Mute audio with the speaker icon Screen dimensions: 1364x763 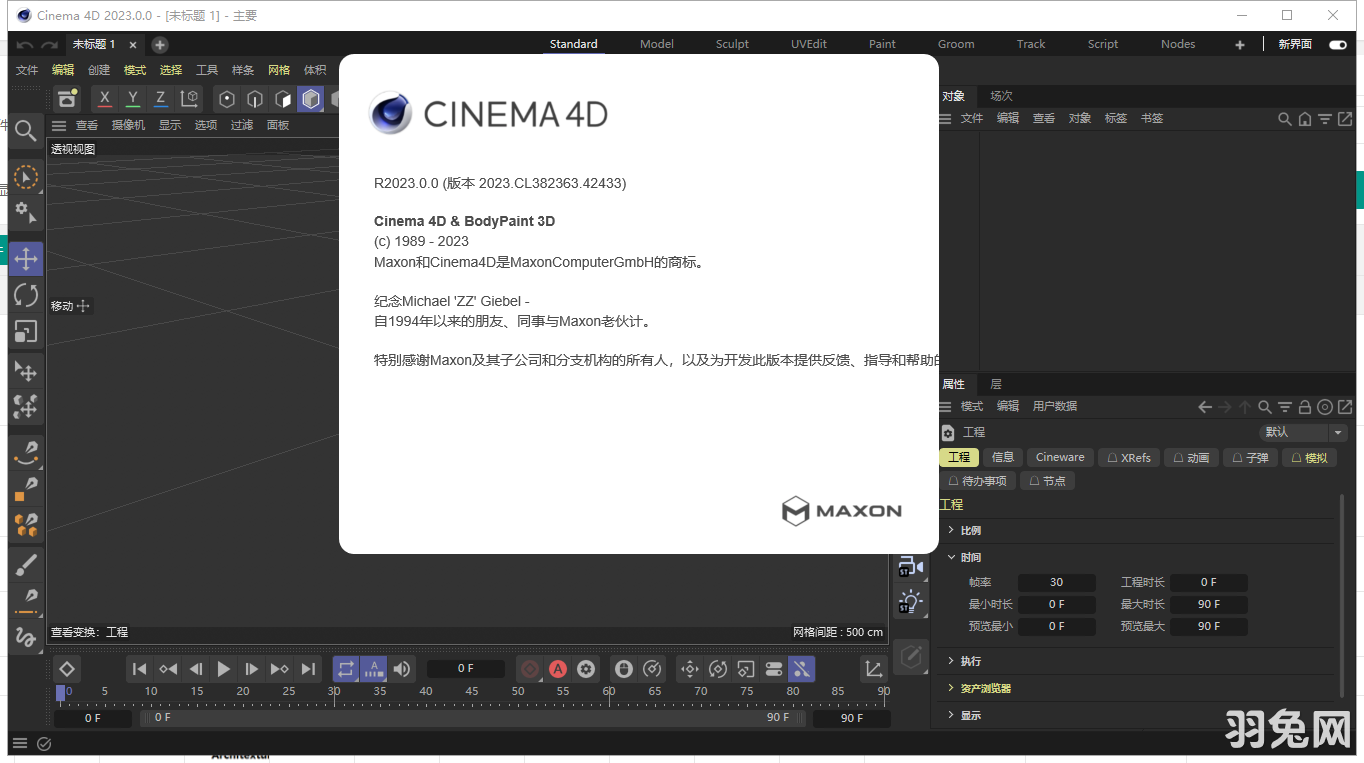[401, 668]
